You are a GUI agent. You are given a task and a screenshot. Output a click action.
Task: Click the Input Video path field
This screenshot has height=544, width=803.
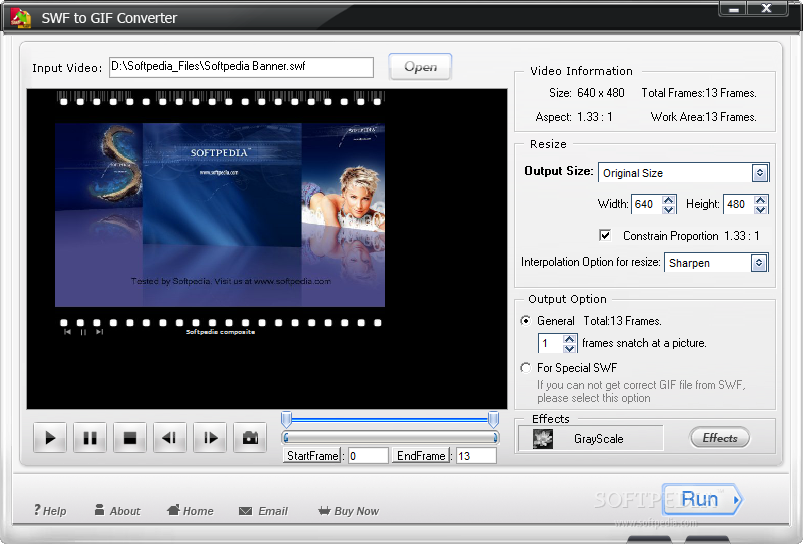pos(241,67)
